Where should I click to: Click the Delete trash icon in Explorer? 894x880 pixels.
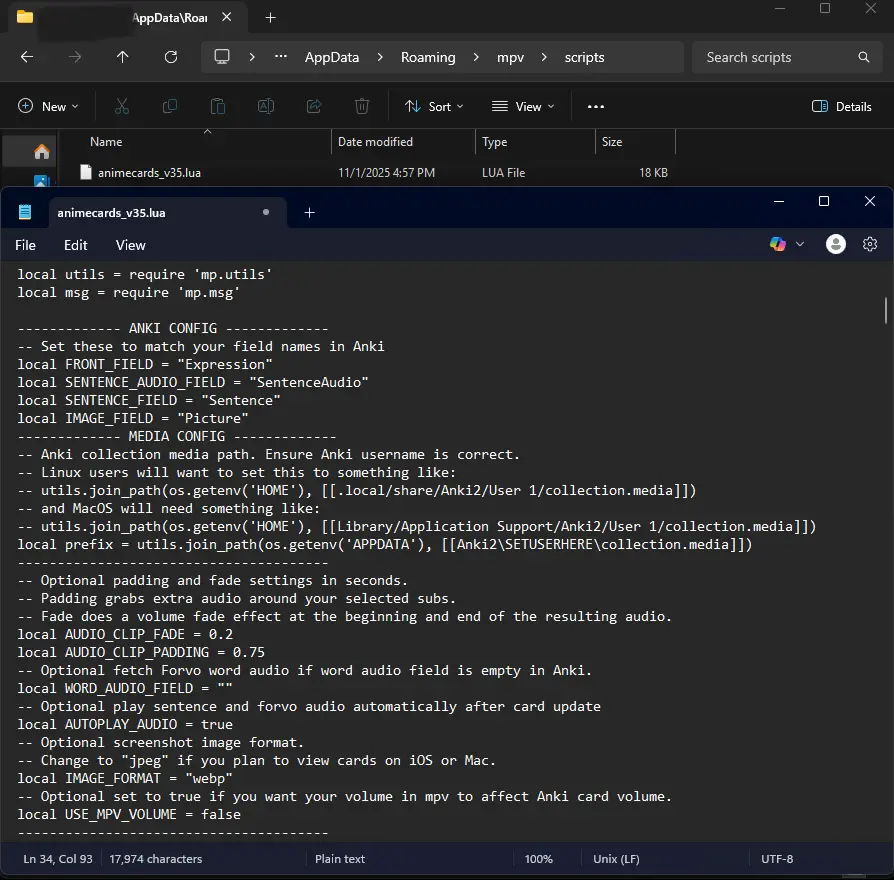coord(362,107)
